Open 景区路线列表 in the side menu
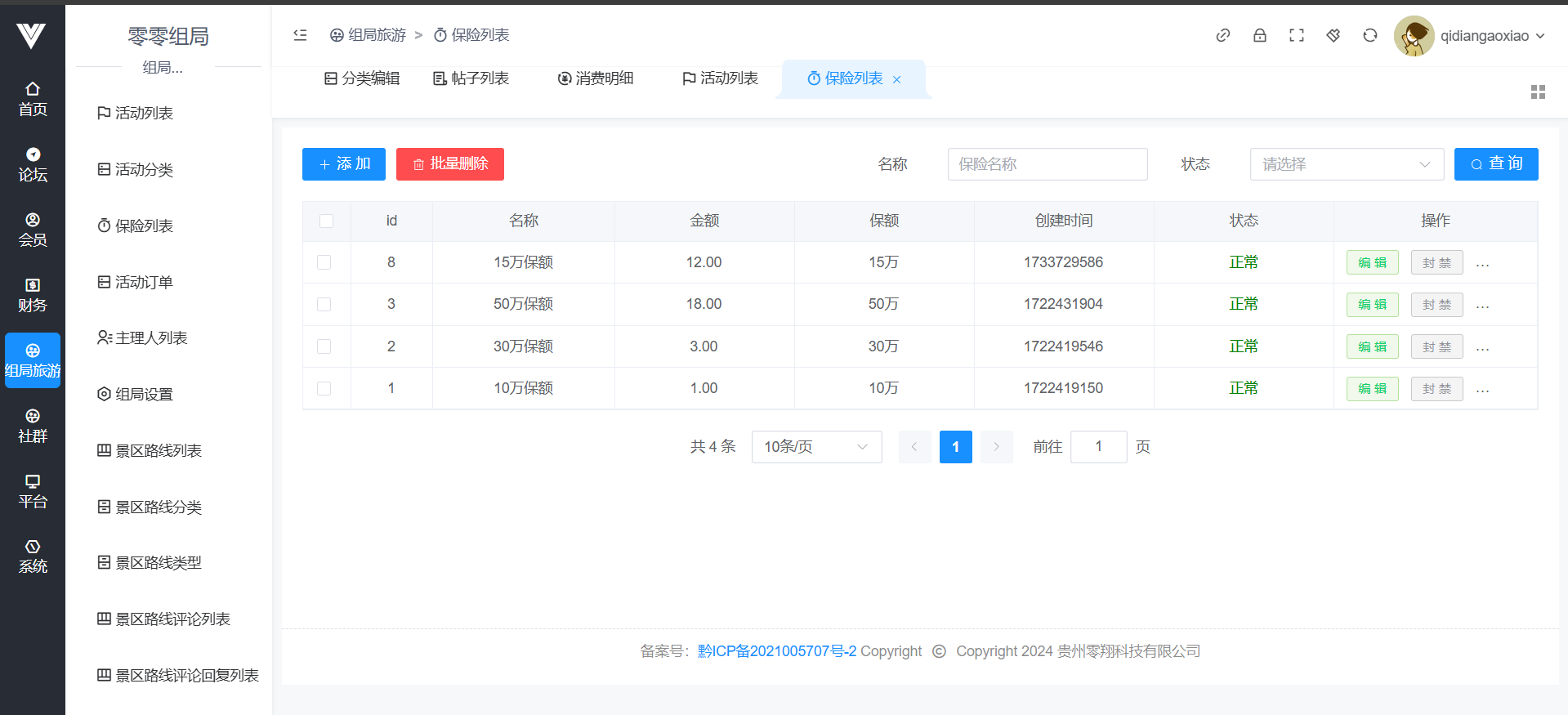The height and width of the screenshot is (715, 1568). (158, 450)
